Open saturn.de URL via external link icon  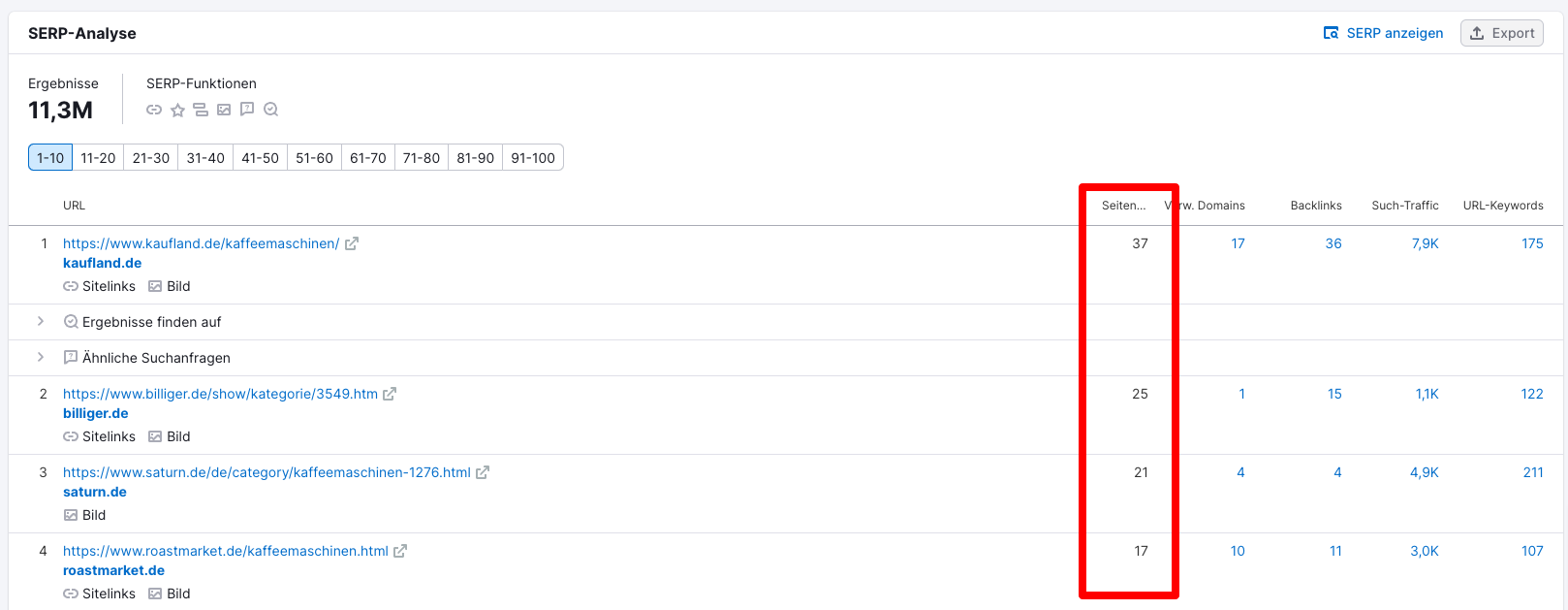(483, 472)
